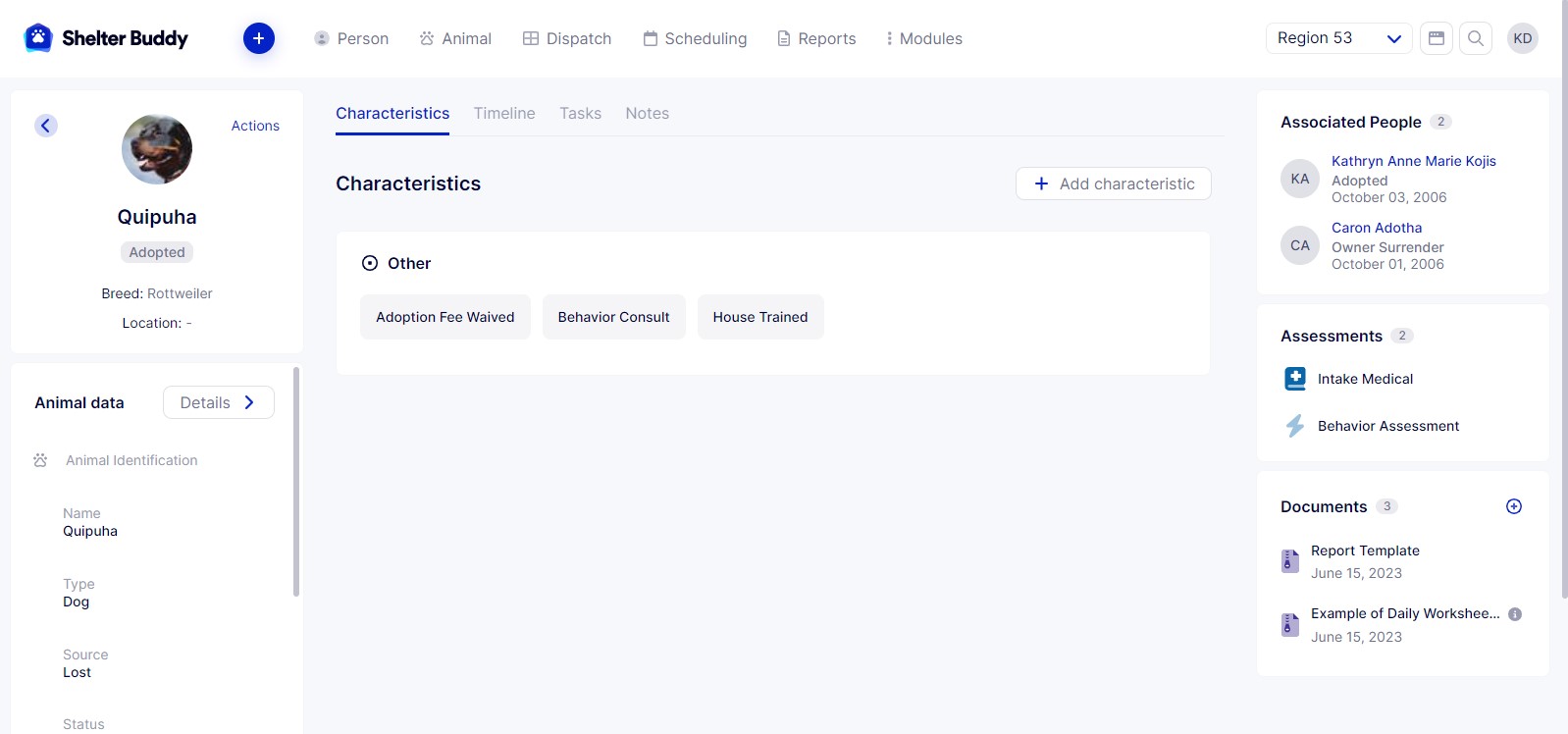This screenshot has height=734, width=1568.
Task: Click the Name value Quipuha
Action: pos(90,531)
